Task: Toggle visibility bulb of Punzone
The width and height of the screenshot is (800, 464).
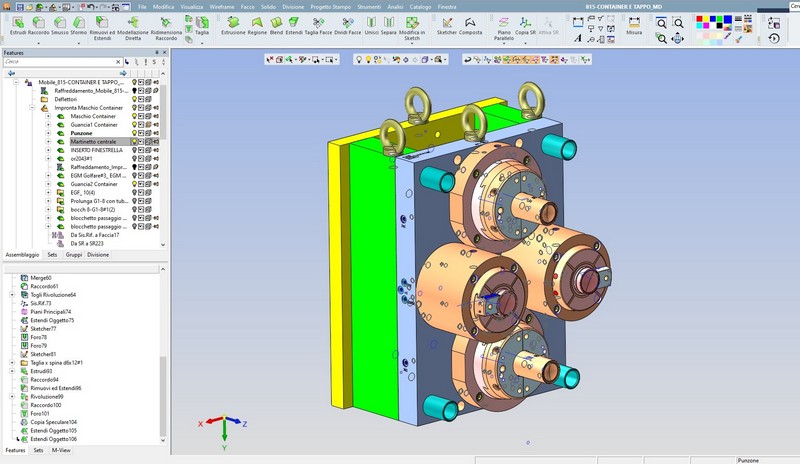Action: [x=136, y=133]
